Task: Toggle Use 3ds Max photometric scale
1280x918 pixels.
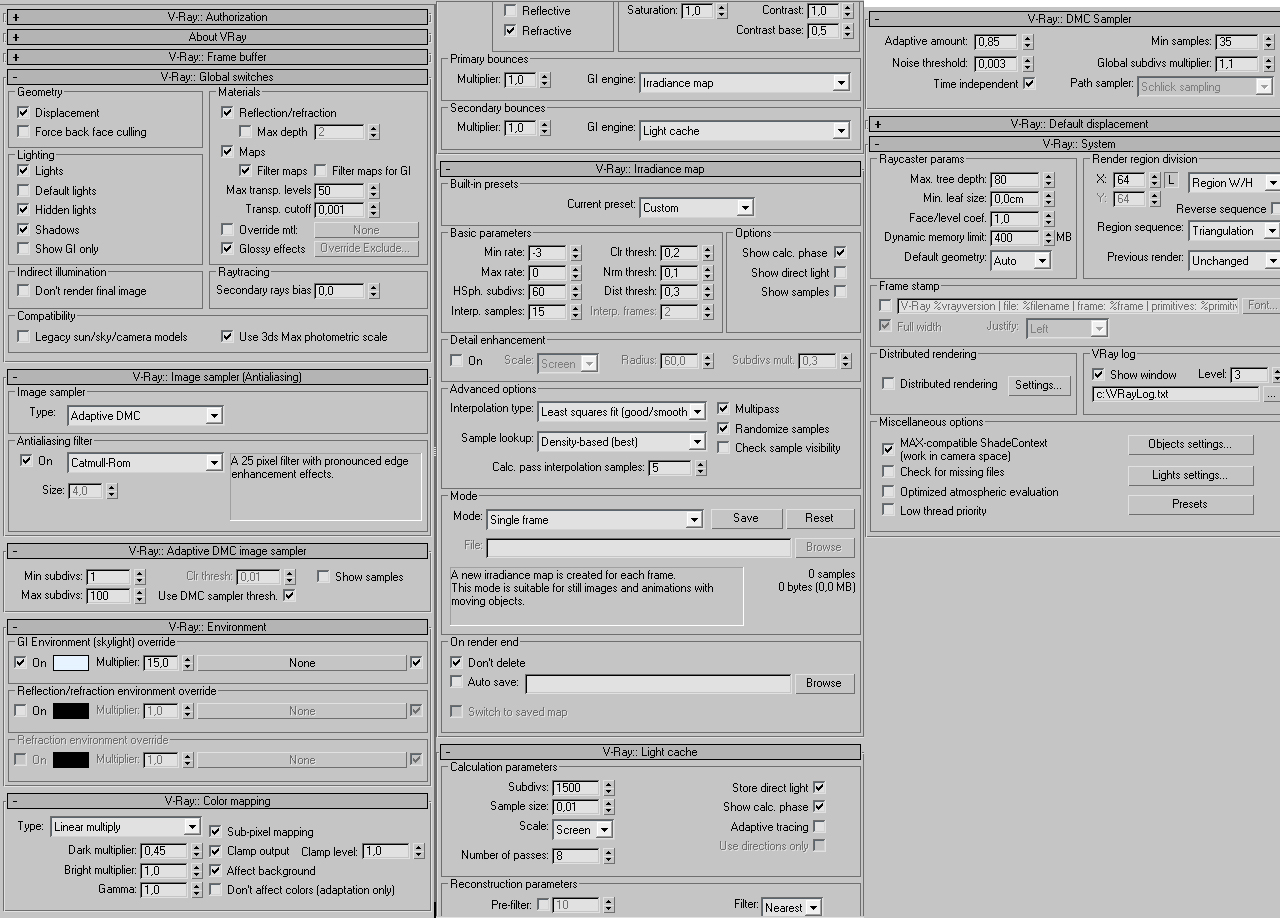Action: tap(228, 337)
